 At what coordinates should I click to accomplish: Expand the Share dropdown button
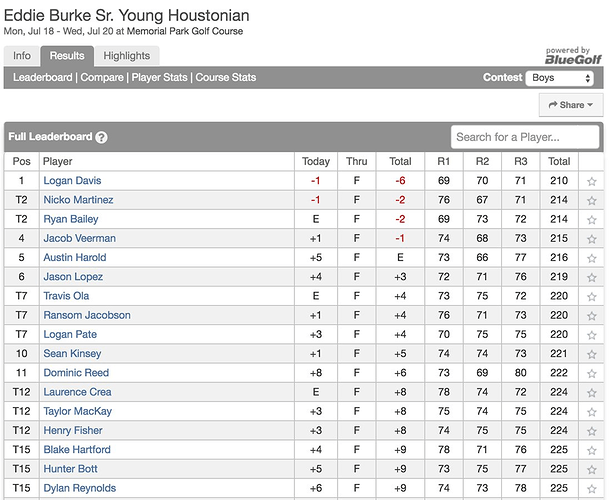(571, 105)
